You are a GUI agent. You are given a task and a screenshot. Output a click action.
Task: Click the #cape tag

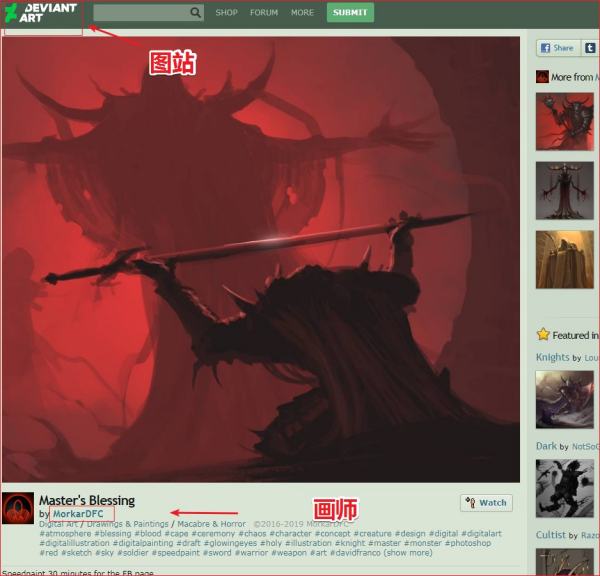pyautogui.click(x=176, y=534)
